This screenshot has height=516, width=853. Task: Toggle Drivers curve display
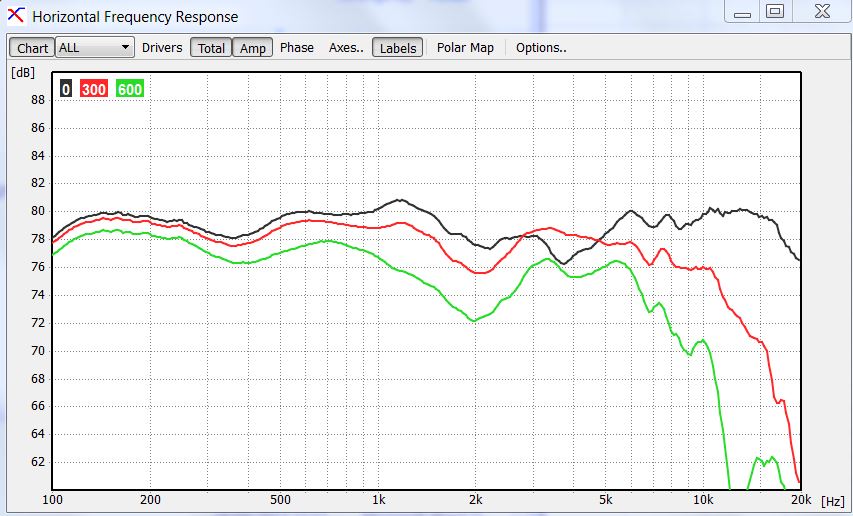point(162,48)
